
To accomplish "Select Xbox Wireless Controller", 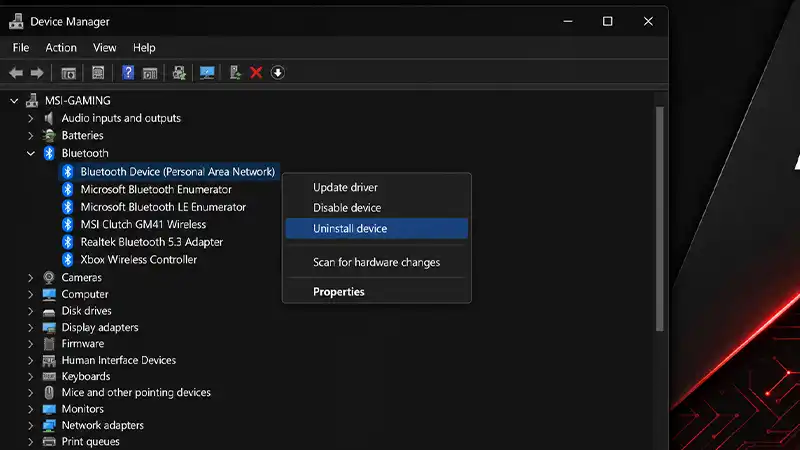I will pyautogui.click(x=139, y=260).
